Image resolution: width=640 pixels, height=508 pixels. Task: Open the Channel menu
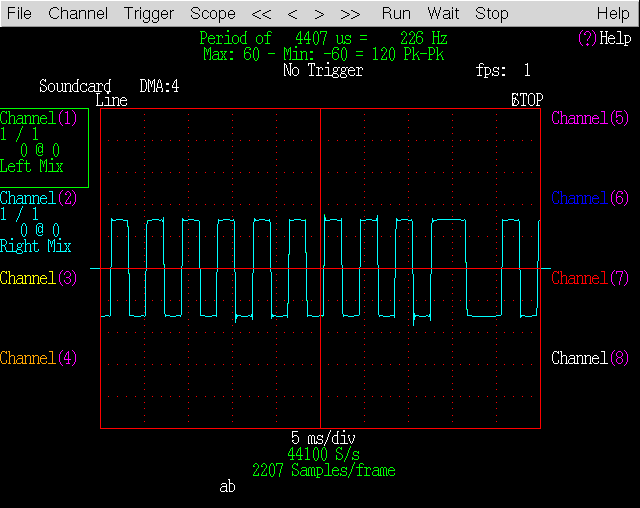(78, 14)
